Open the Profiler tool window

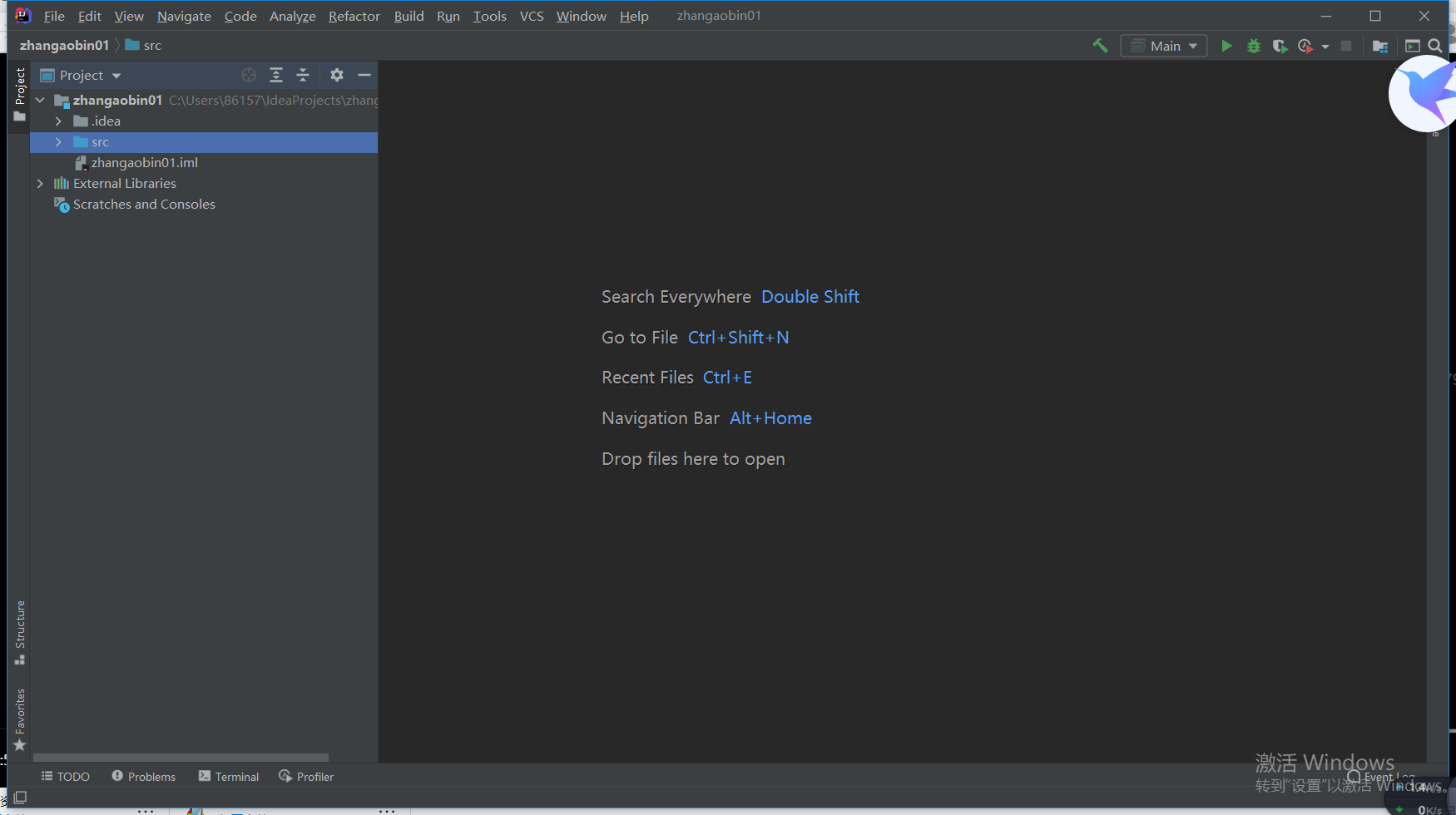coord(306,777)
